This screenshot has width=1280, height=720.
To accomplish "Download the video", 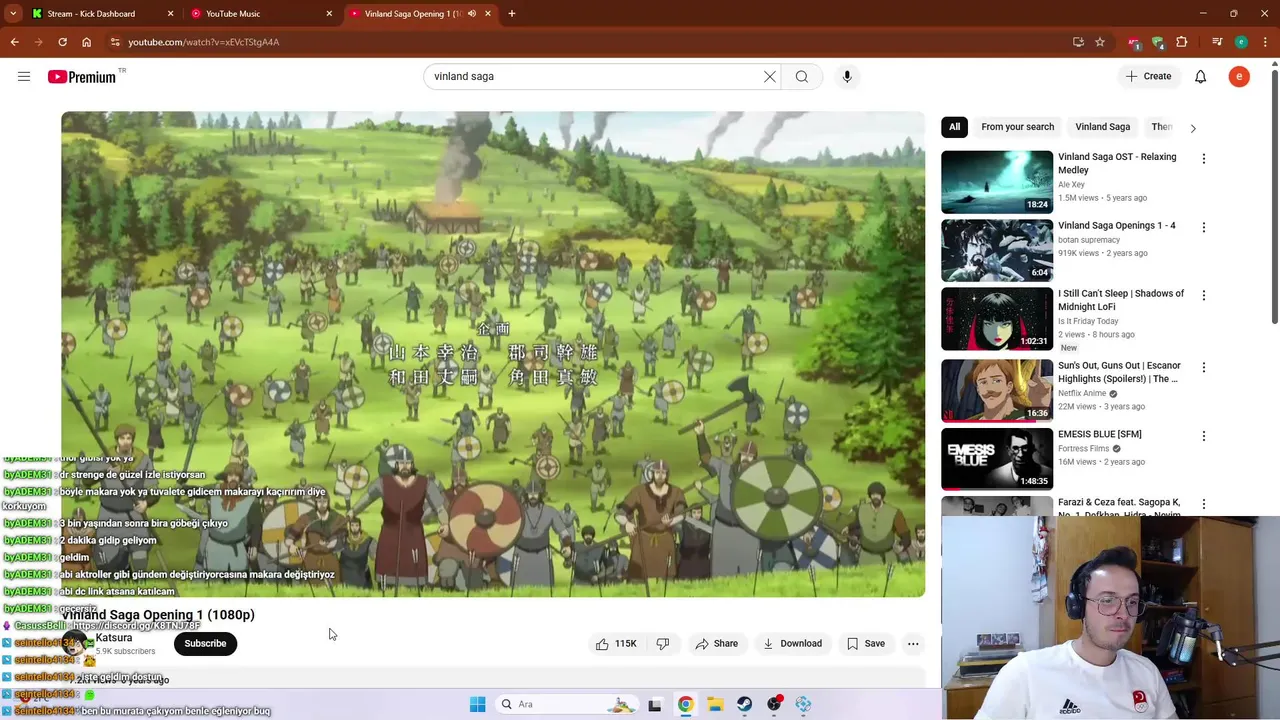I will point(792,644).
